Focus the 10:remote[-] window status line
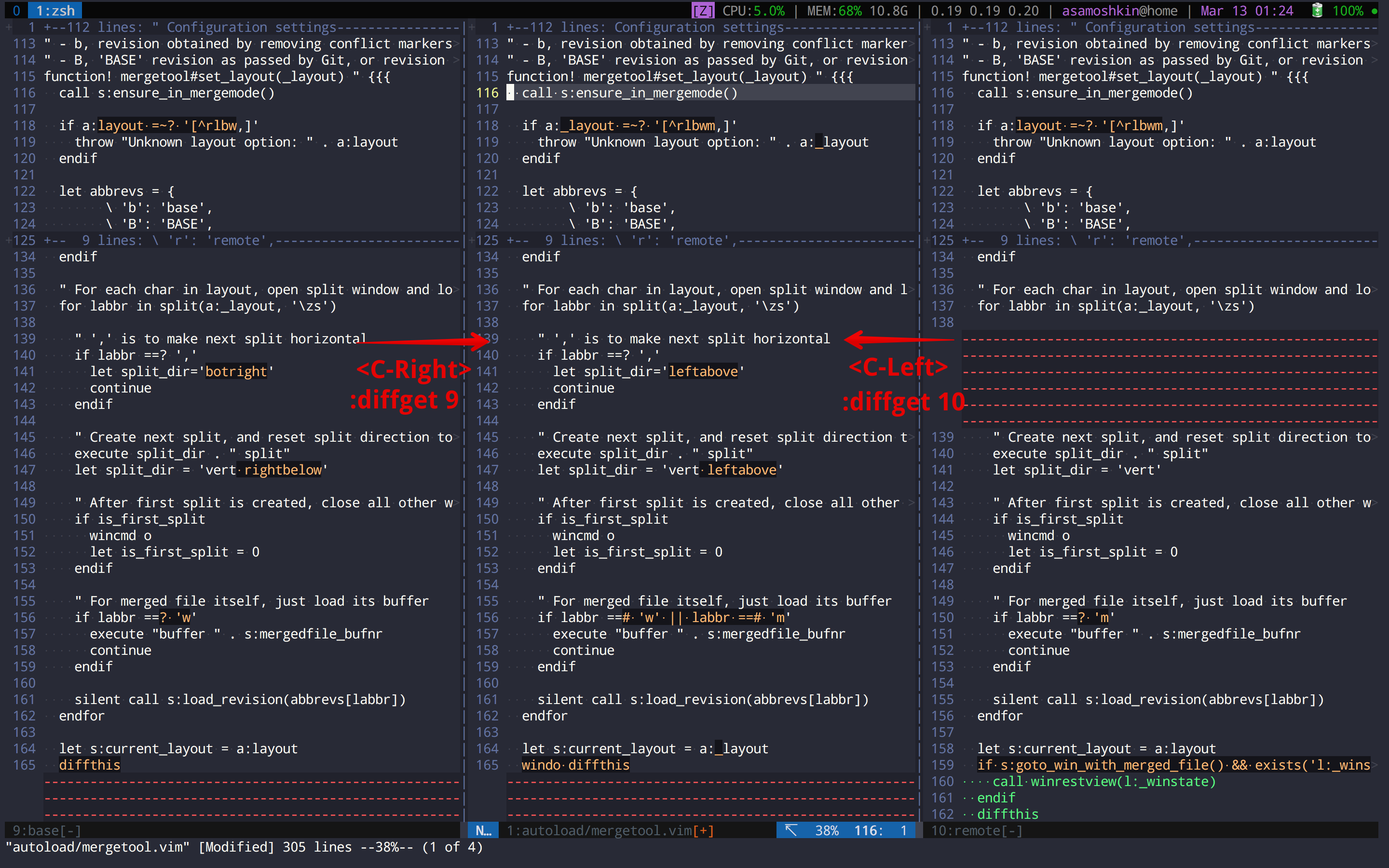 [976, 830]
